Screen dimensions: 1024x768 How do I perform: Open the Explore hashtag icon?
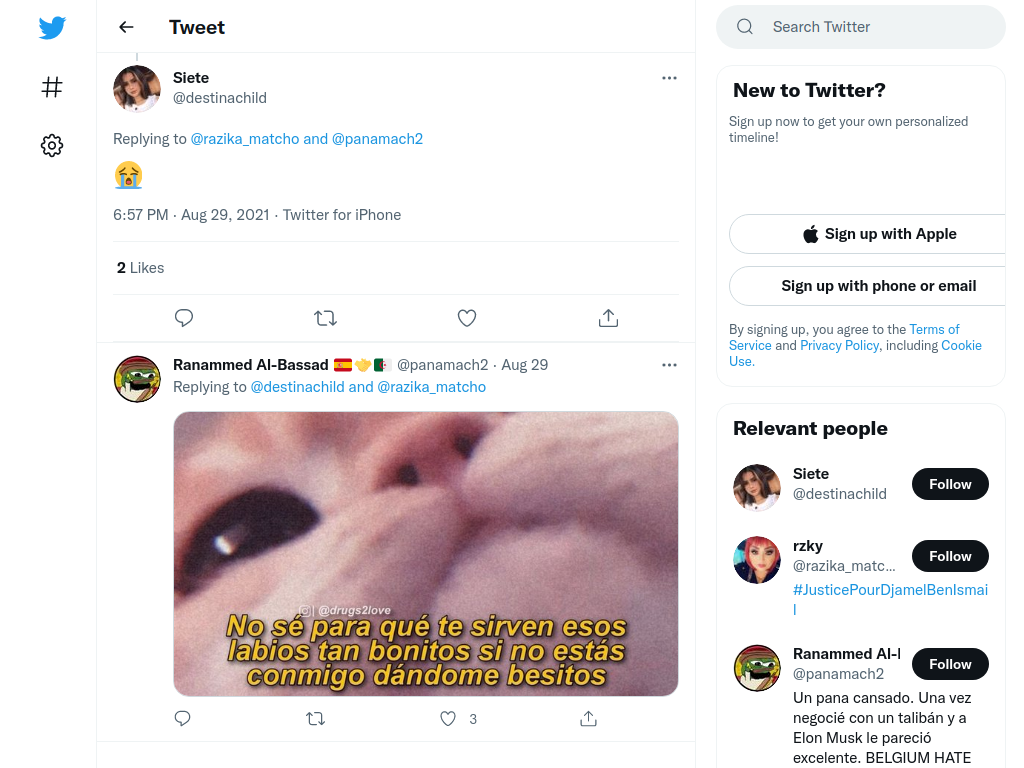point(52,87)
